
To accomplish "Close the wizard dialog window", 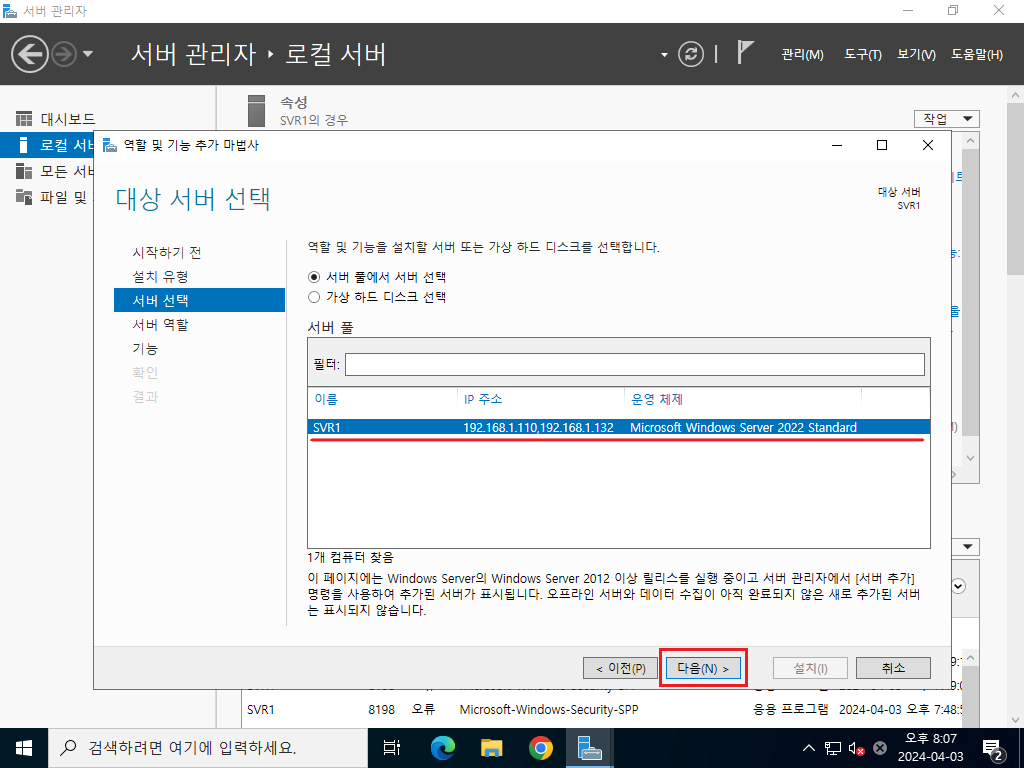I will pyautogui.click(x=927, y=145).
